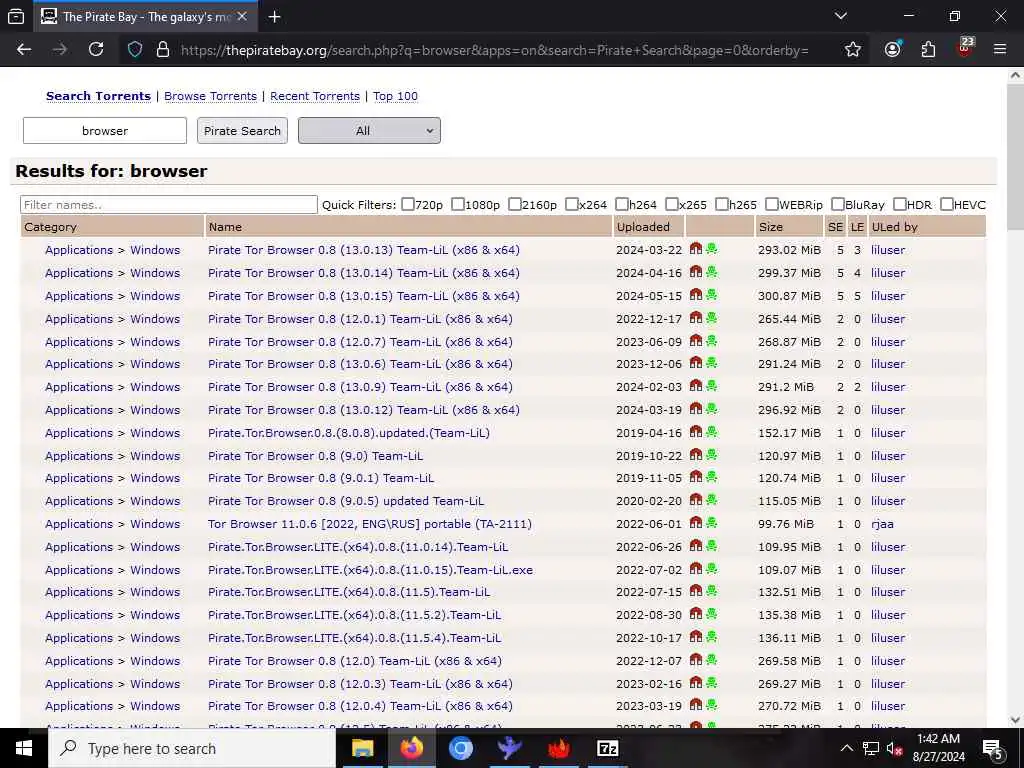The width and height of the screenshot is (1024, 768).
Task: Enable the 1080p quick filter
Action: [x=458, y=204]
